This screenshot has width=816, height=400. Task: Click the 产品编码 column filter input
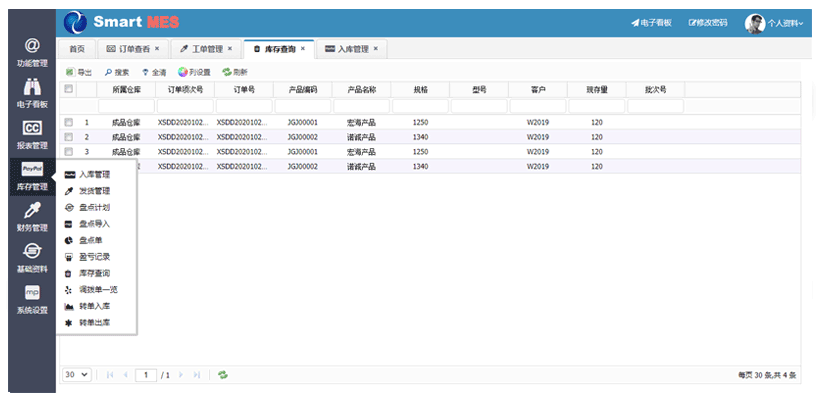302,105
